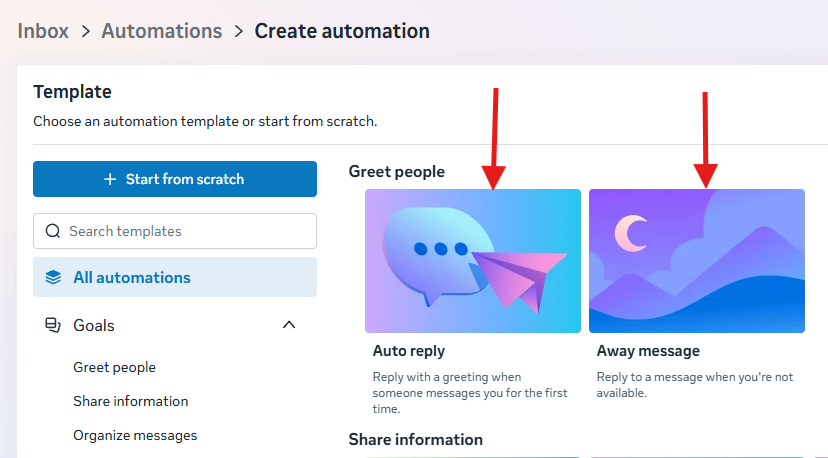Click the Auto reply title
Screen dimensions: 828x458
click(409, 351)
